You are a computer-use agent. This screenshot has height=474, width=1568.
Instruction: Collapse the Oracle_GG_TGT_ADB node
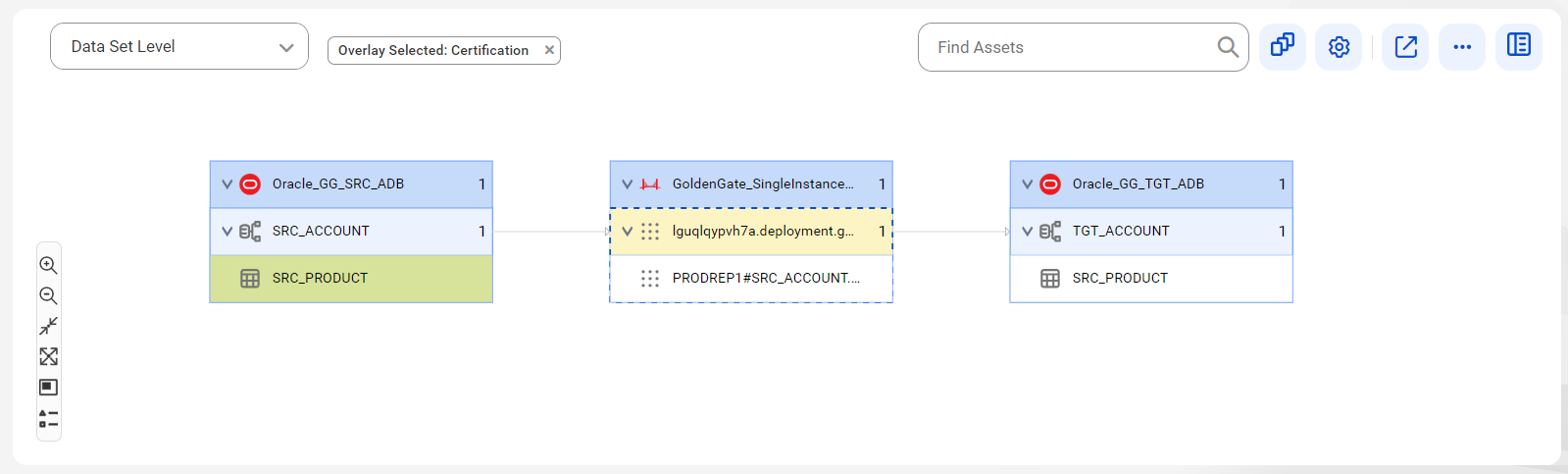1027,184
